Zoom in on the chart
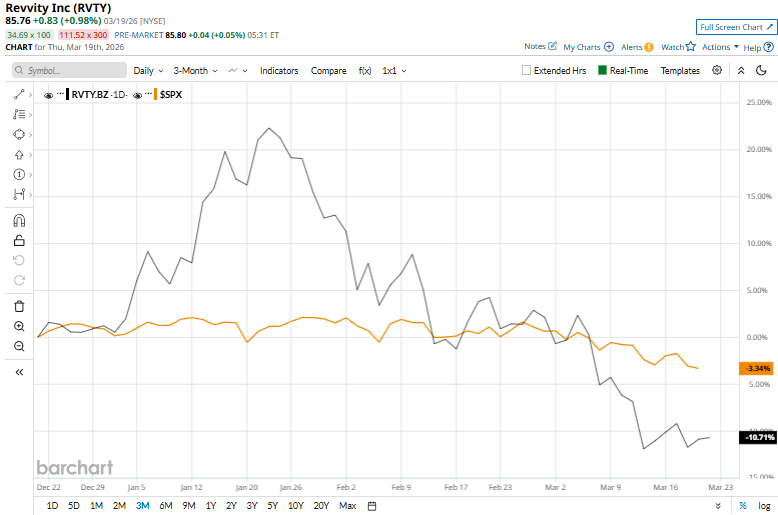 click(x=19, y=326)
